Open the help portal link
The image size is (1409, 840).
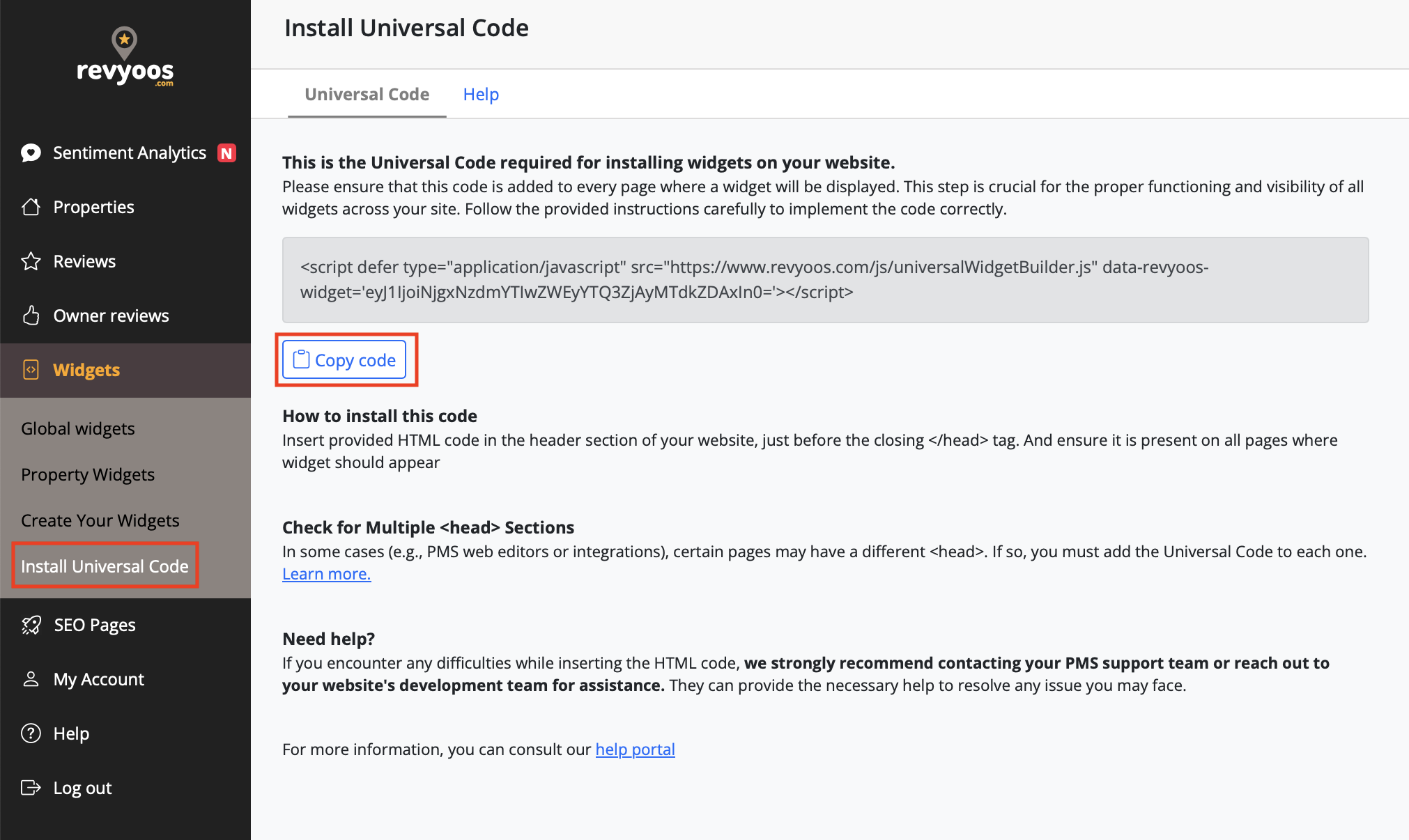tap(635, 749)
